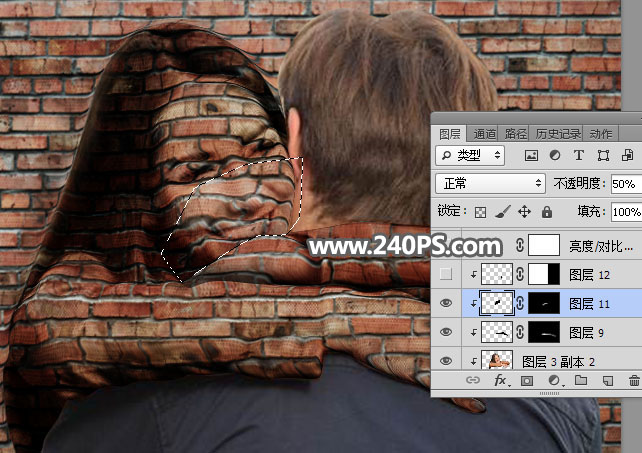Switch to the 图层 (Layers) tab
This screenshot has height=453, width=642.
point(450,134)
